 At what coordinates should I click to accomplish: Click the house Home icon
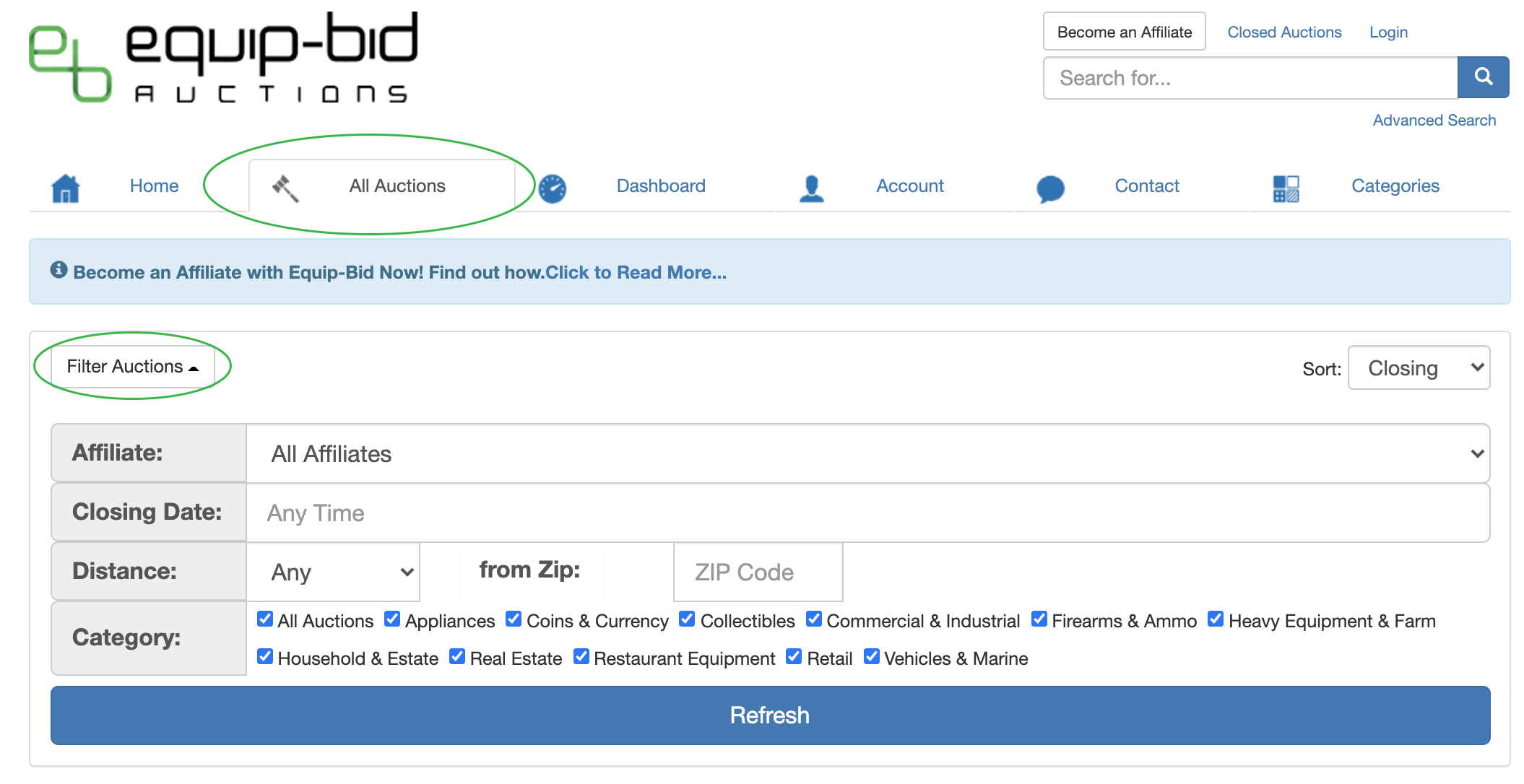[x=66, y=188]
